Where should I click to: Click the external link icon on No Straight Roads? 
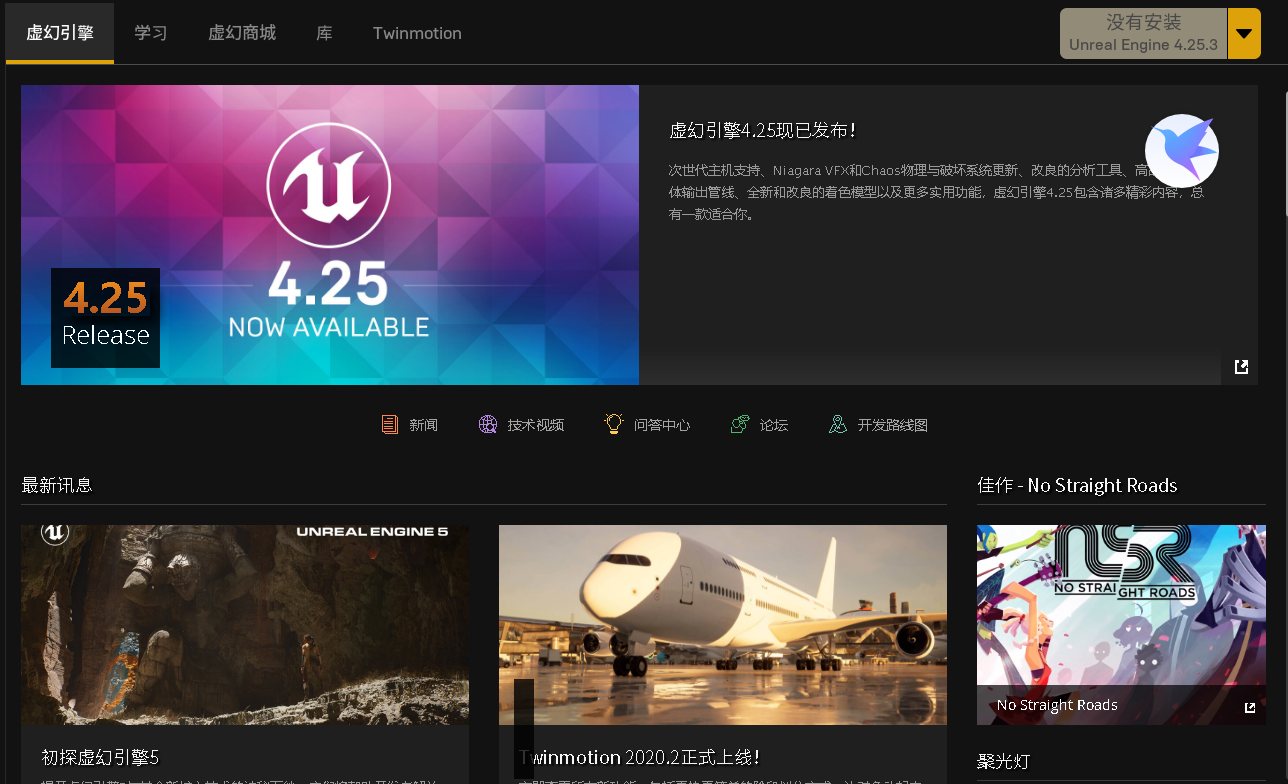pos(1249,707)
